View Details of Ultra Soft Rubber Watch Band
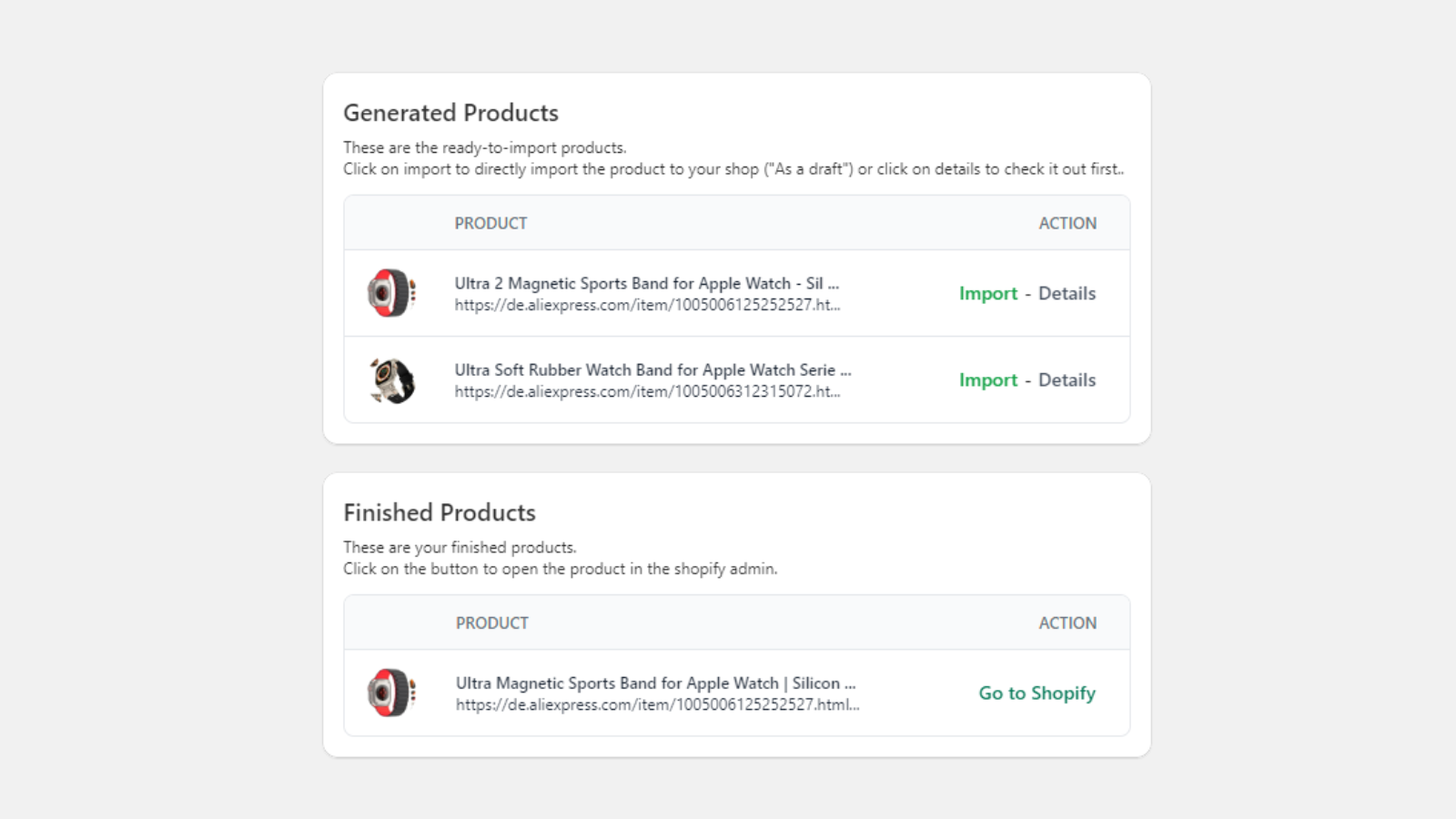 pyautogui.click(x=1067, y=380)
